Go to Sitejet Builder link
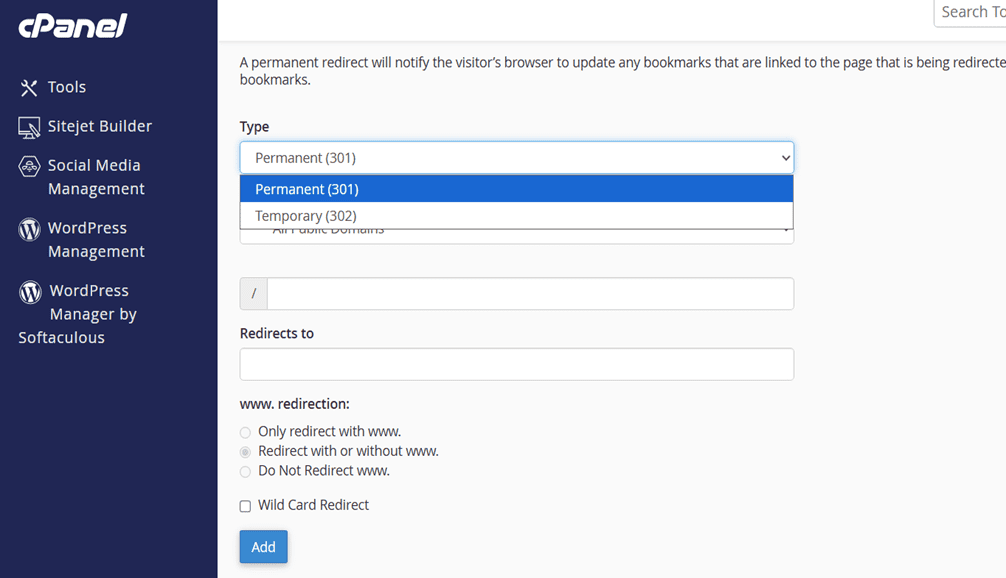1006x578 pixels. (100, 127)
